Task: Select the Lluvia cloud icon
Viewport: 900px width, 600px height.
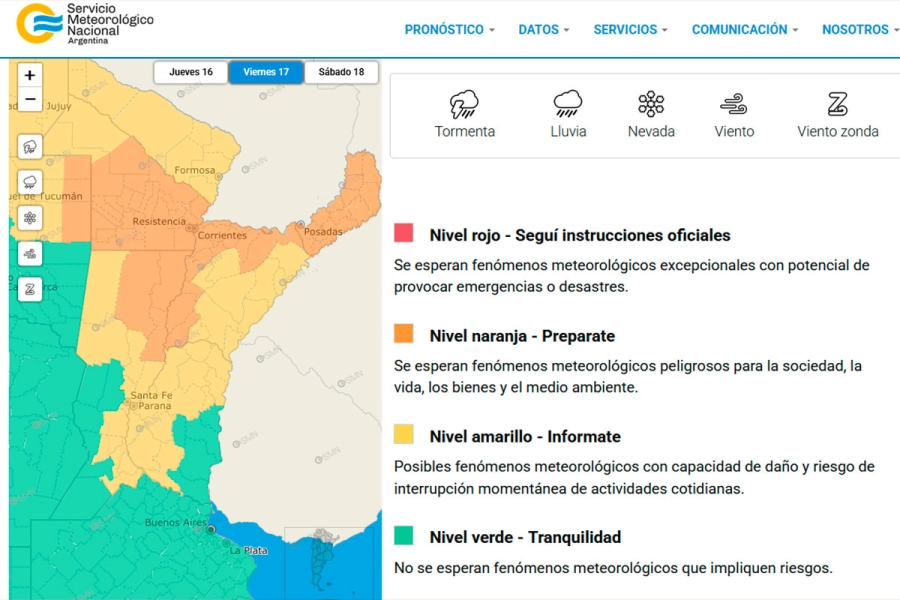Action: click(x=568, y=104)
